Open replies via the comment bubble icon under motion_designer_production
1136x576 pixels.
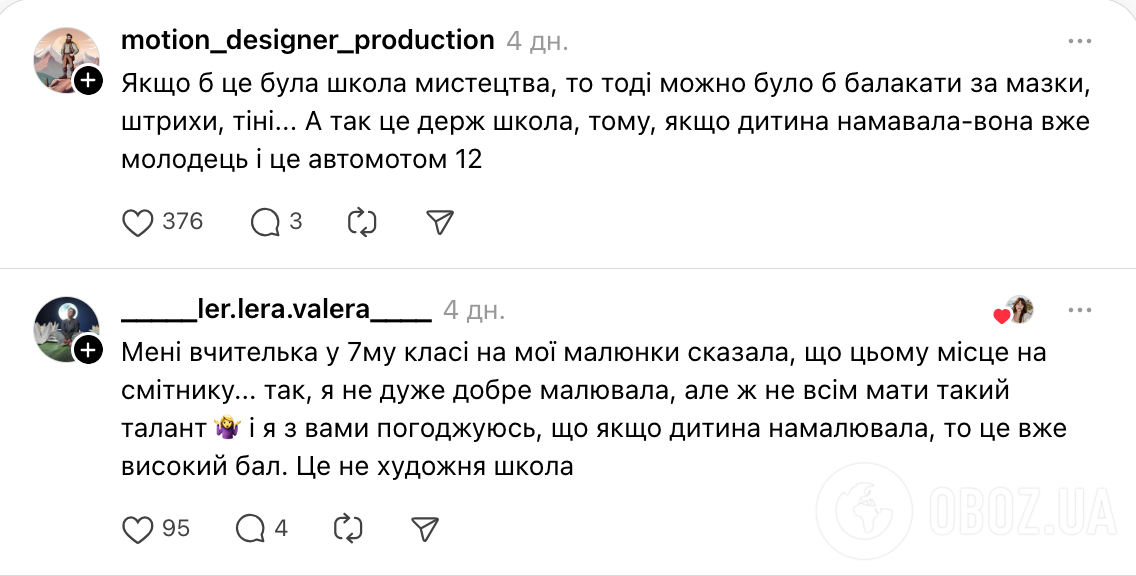tap(266, 222)
